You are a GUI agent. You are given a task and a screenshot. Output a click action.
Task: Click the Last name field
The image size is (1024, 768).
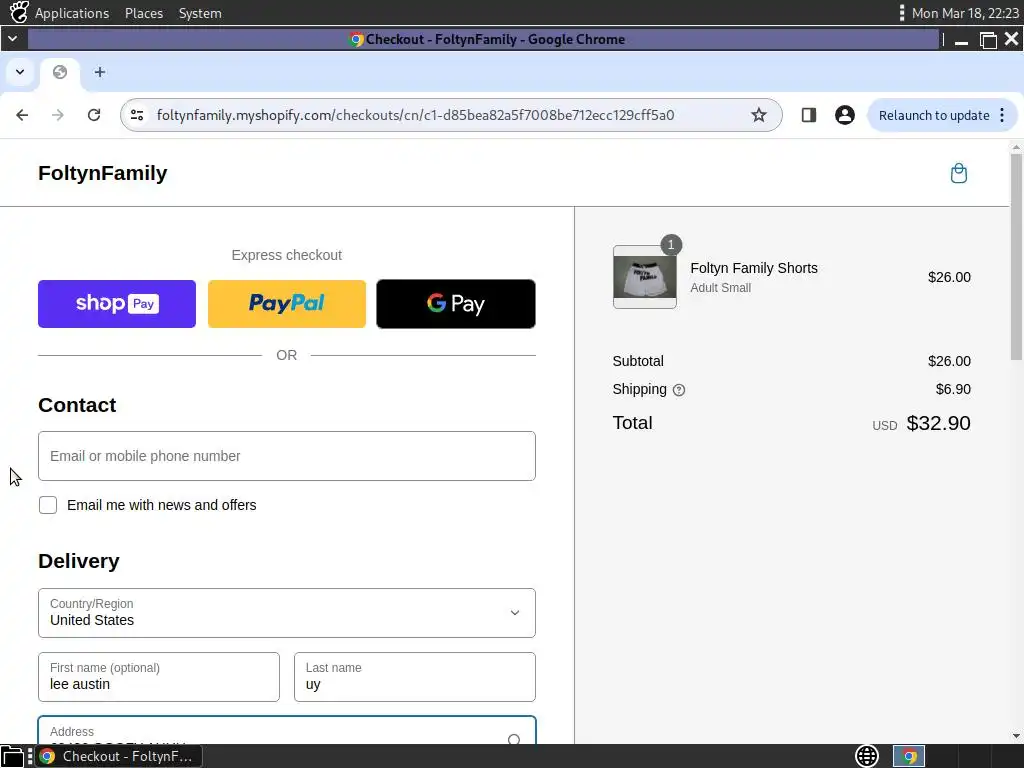[x=415, y=677]
